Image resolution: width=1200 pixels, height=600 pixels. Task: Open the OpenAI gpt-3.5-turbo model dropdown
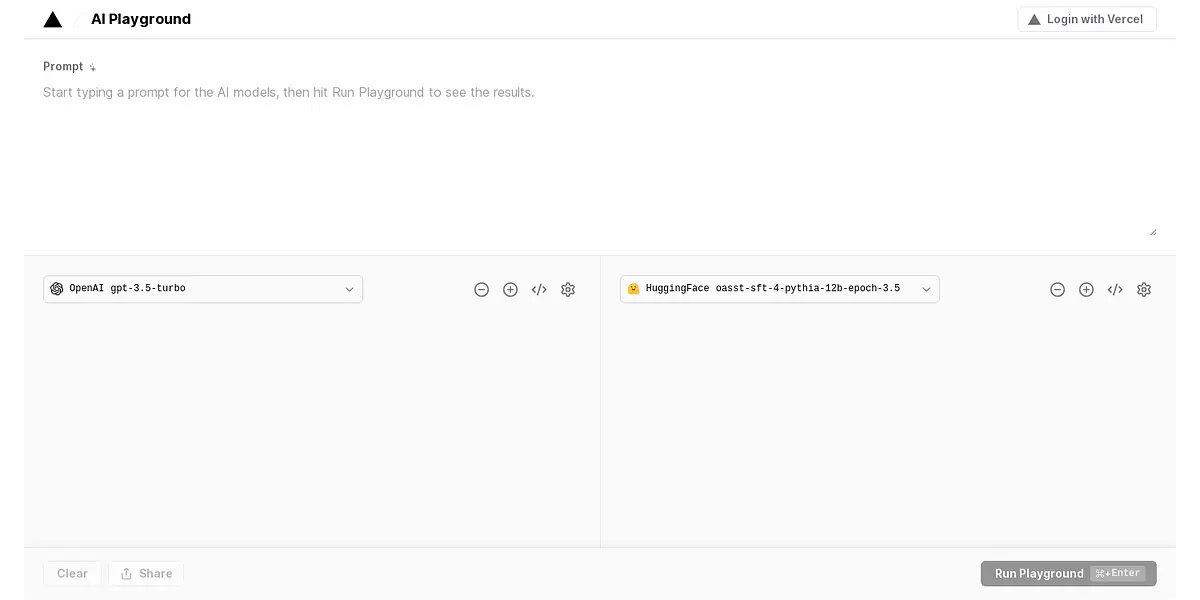pos(203,289)
